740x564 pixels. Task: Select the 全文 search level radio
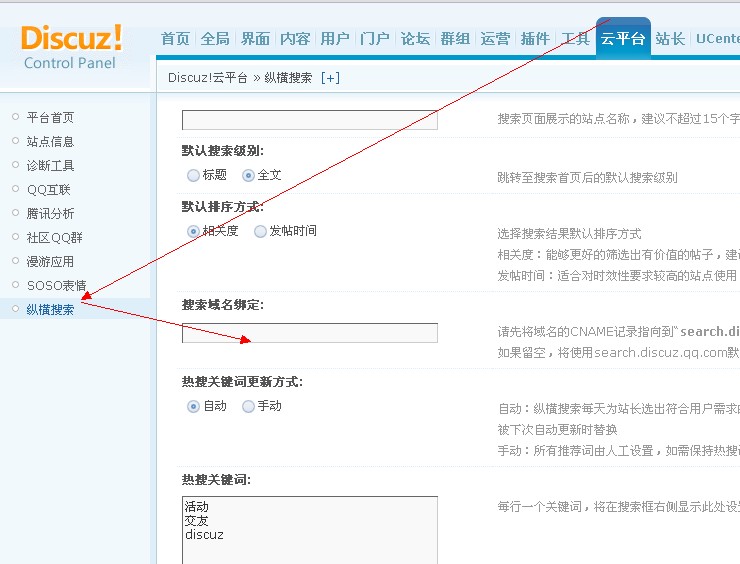click(x=248, y=176)
